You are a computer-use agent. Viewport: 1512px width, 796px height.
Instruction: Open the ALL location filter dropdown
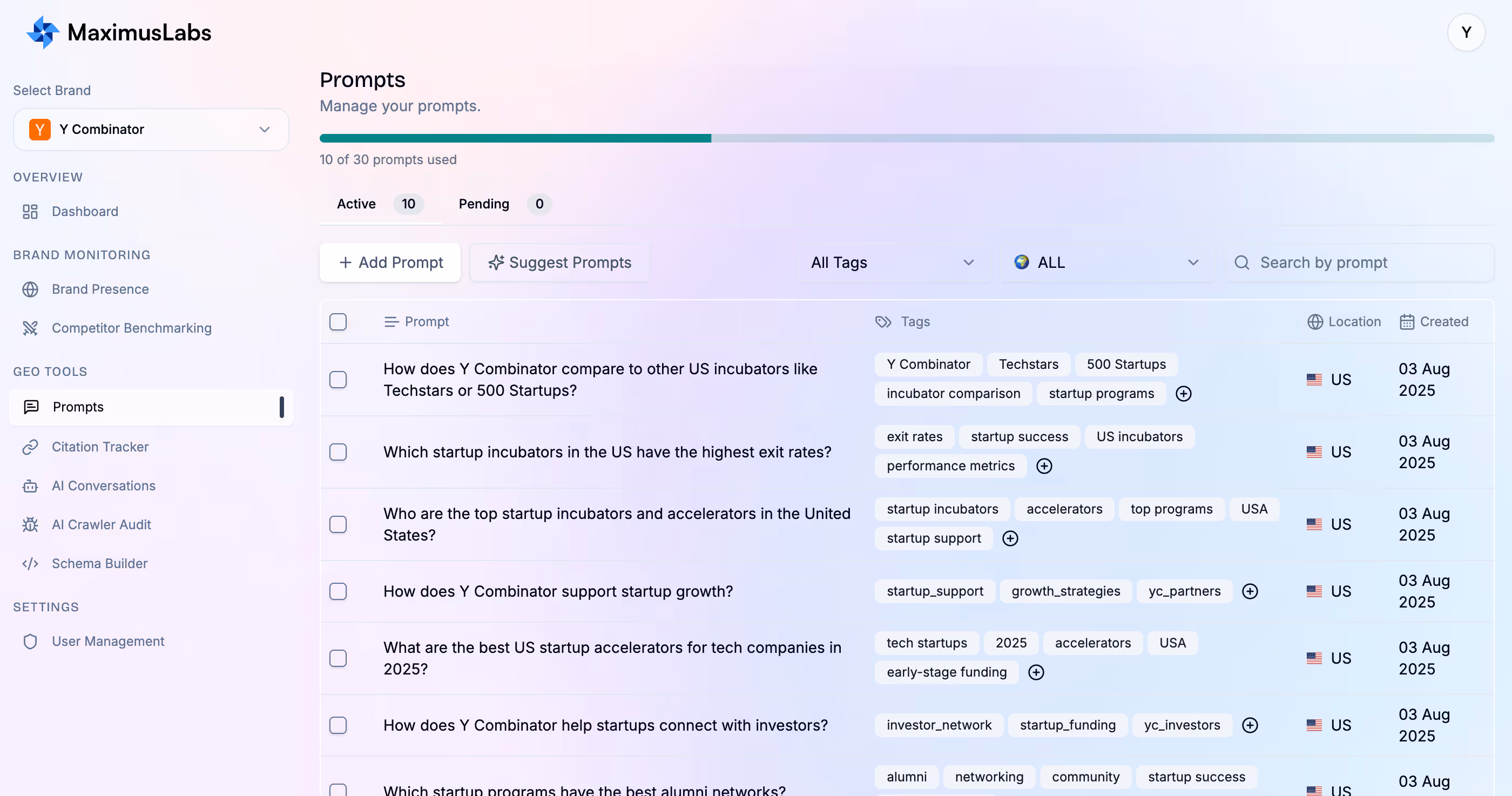(1106, 262)
